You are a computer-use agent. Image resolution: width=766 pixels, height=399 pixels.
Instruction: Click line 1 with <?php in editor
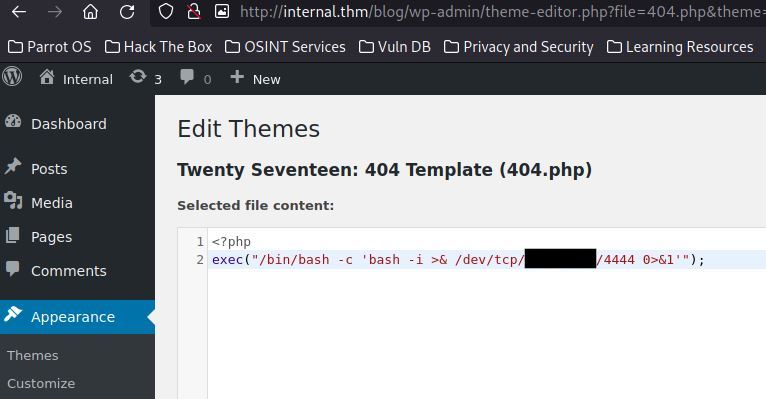tap(232, 242)
